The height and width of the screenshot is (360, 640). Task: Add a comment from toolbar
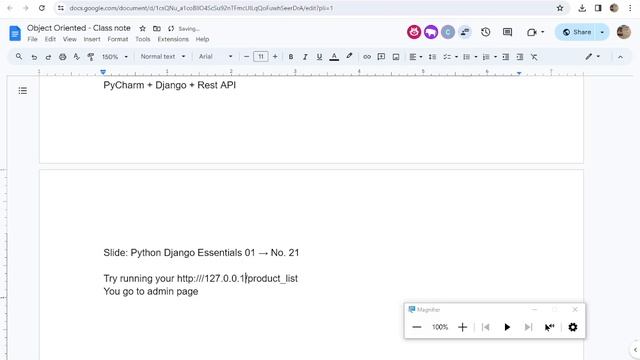[x=381, y=57]
